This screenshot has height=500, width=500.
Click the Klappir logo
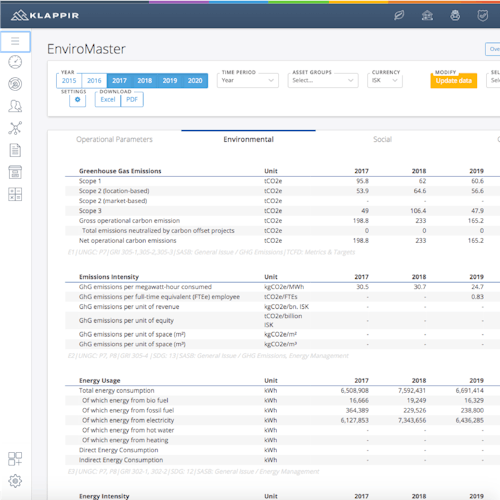pyautogui.click(x=45, y=15)
